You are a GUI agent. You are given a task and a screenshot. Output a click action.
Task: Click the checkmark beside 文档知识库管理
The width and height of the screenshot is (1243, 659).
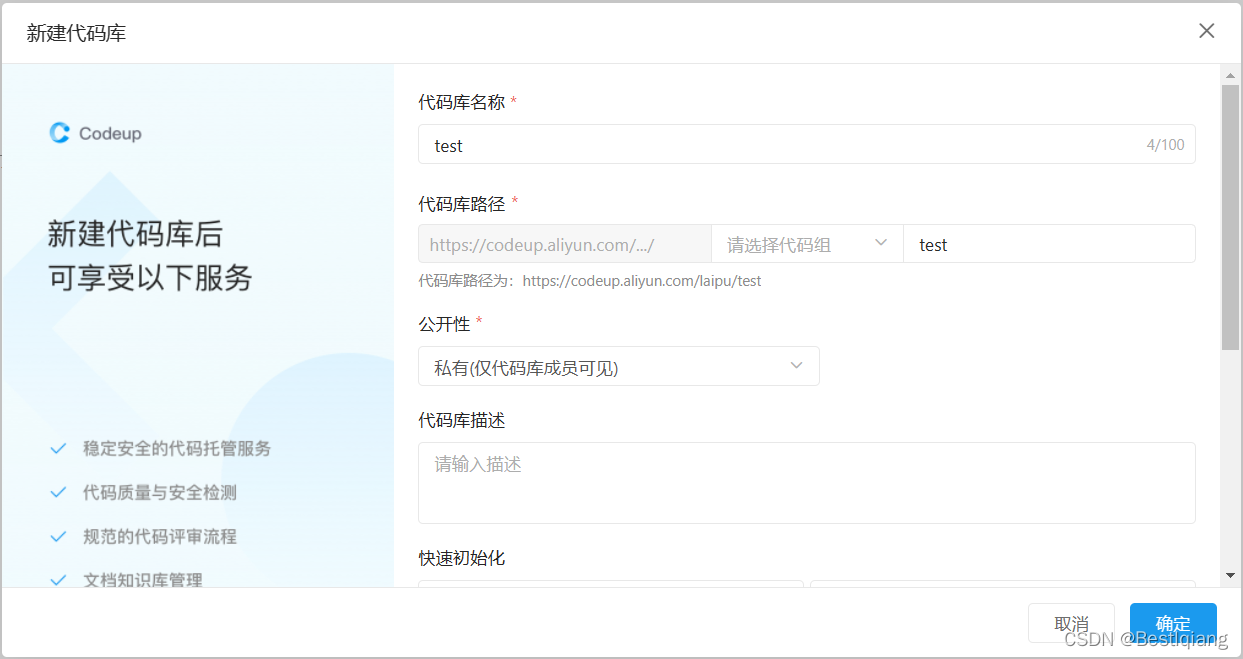[58, 578]
